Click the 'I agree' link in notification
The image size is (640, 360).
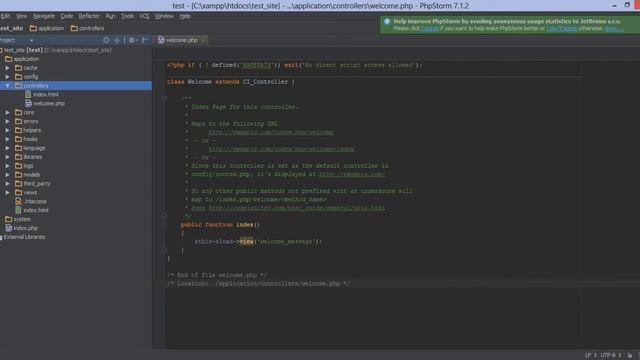coord(430,29)
